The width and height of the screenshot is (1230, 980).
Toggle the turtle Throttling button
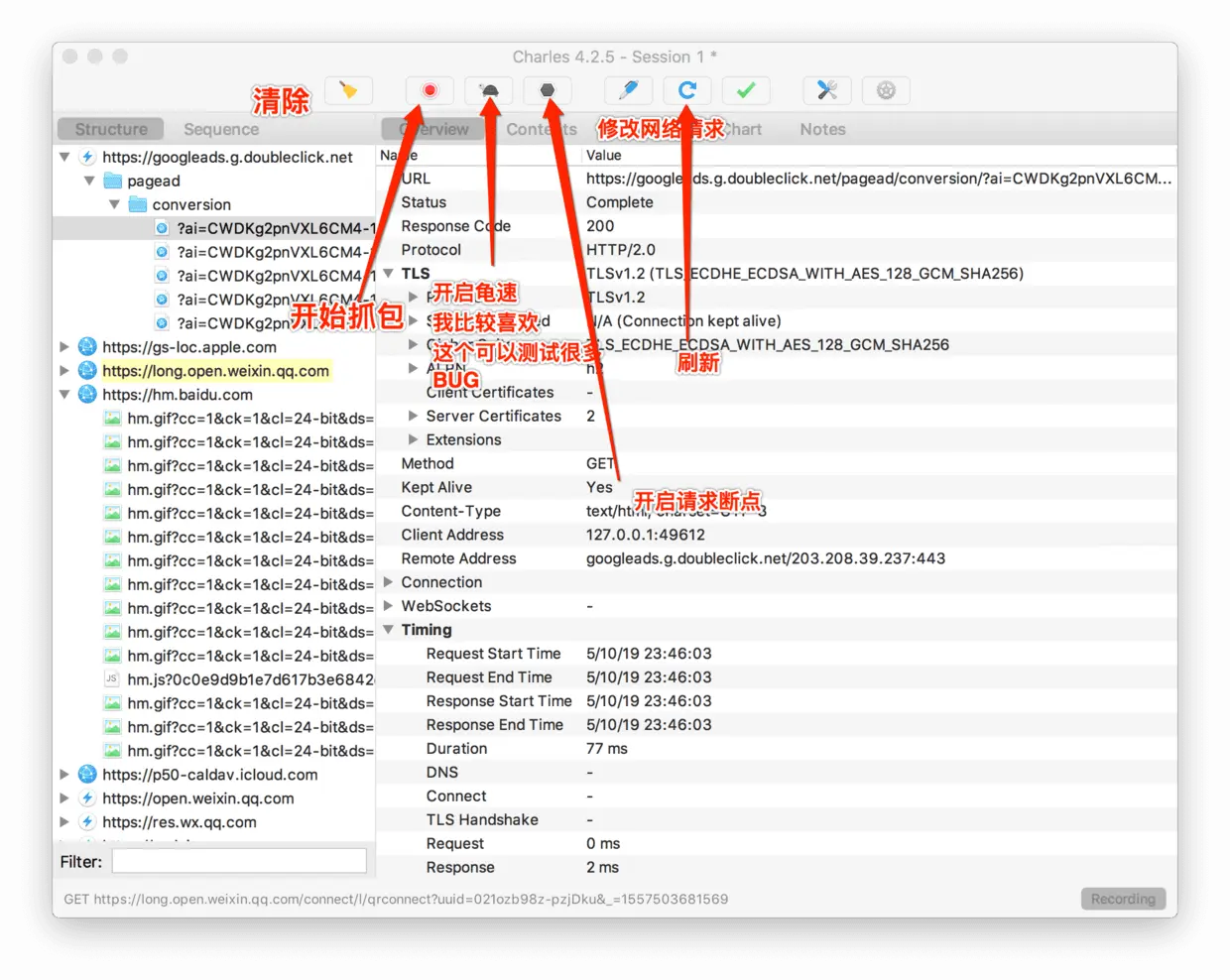click(489, 90)
